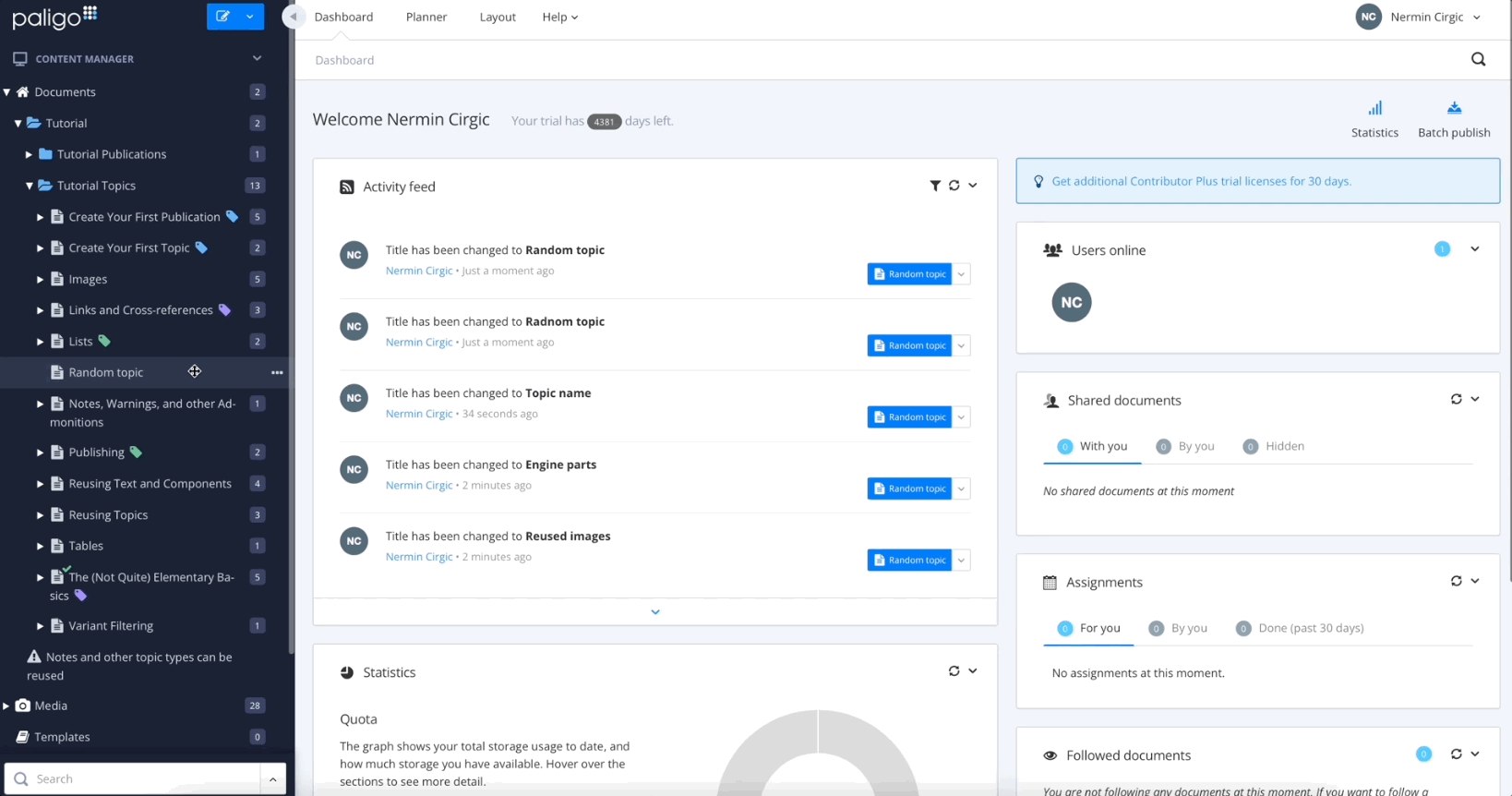Click the dashboard search magnifier icon
Viewport: 1512px width, 796px height.
tap(1478, 60)
